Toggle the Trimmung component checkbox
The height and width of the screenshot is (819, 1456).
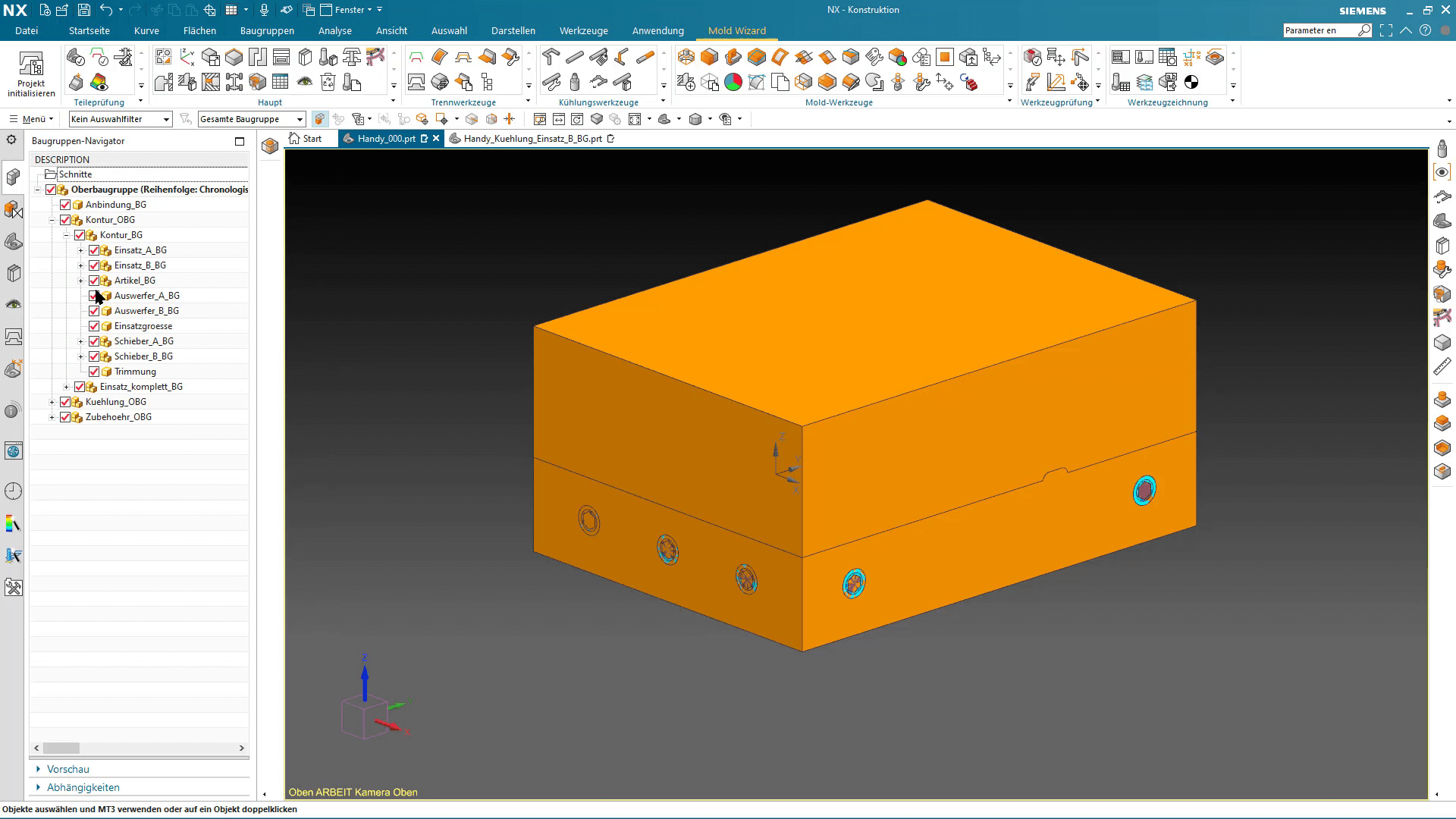coord(94,372)
